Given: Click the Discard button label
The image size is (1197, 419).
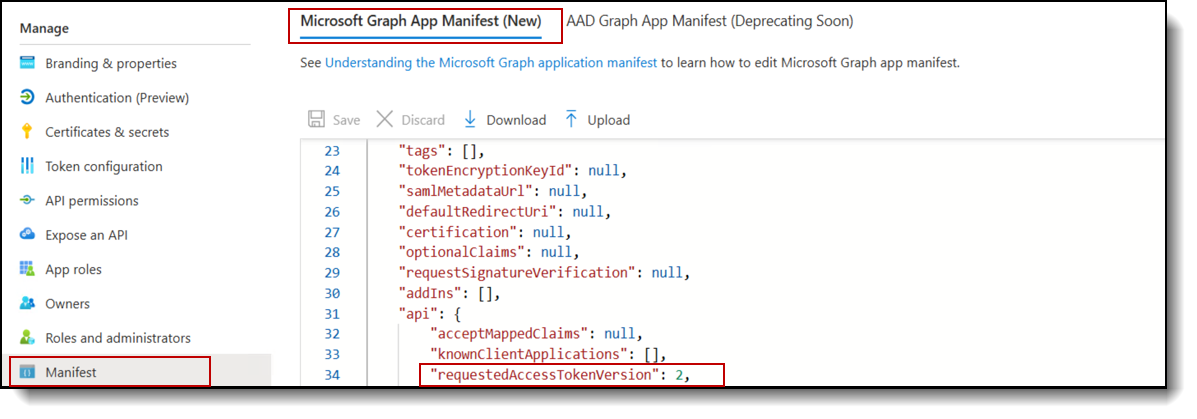Looking at the screenshot, I should (x=423, y=120).
